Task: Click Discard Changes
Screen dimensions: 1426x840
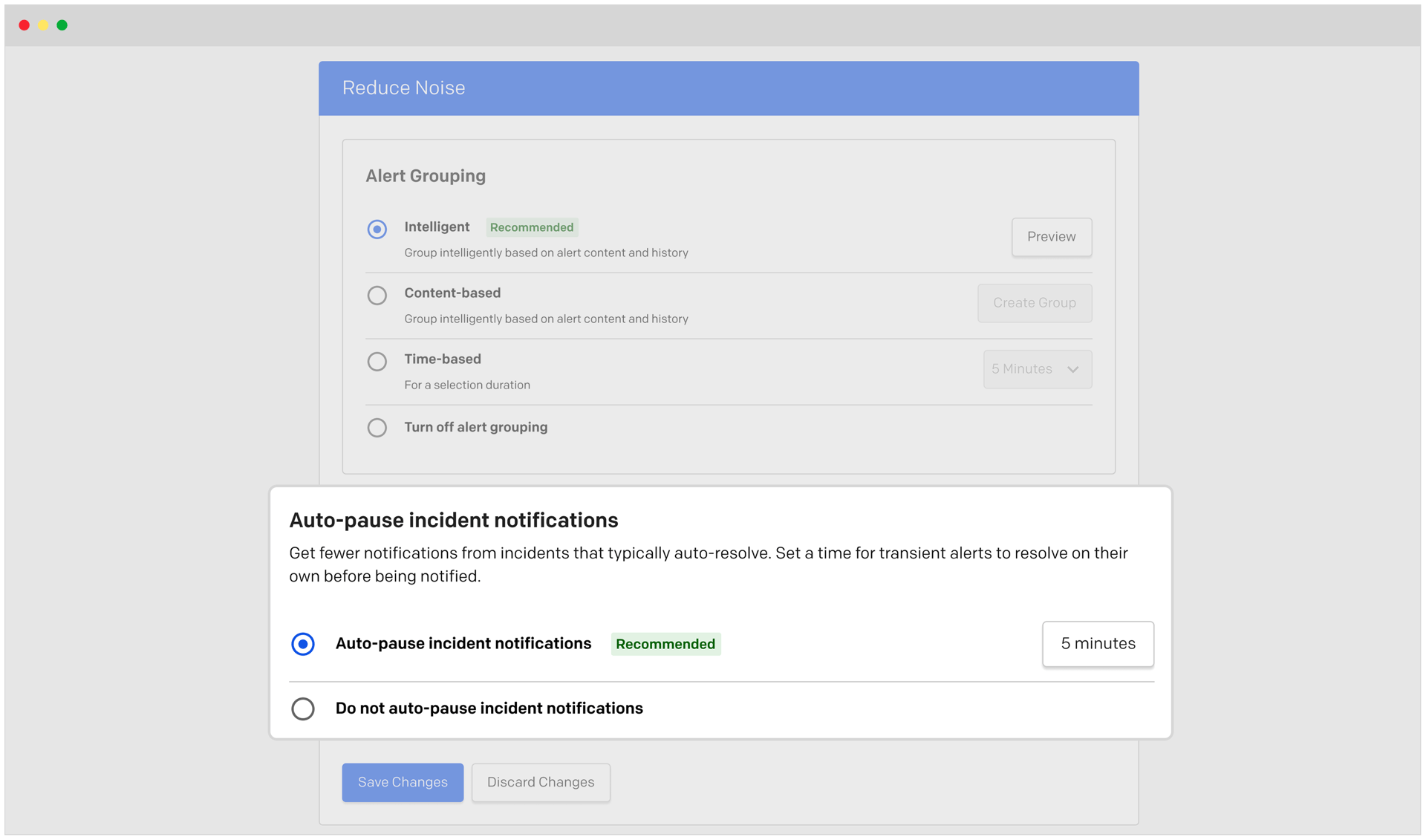Action: coord(541,782)
